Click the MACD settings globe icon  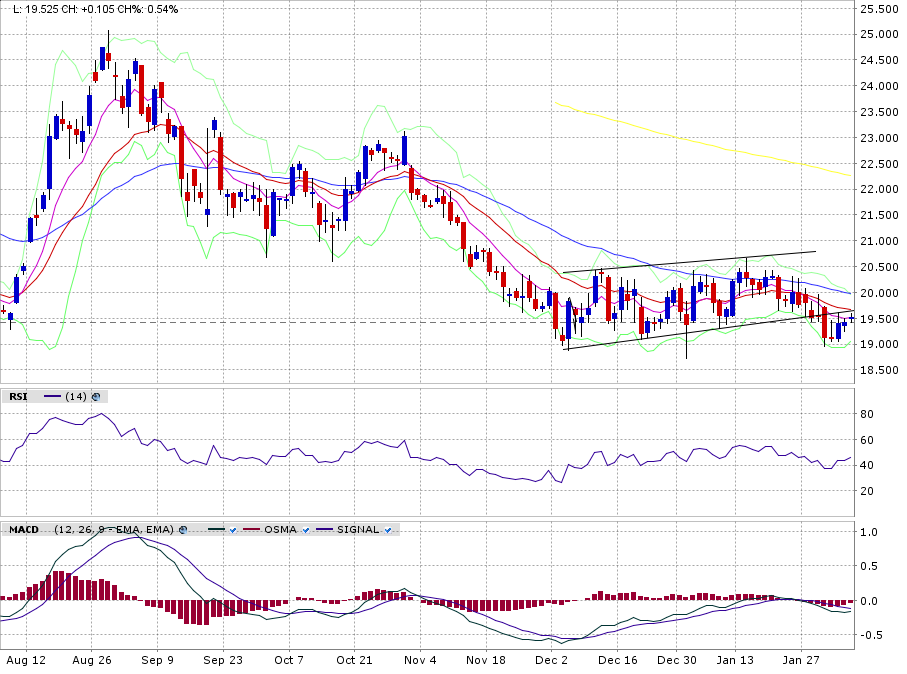point(181,529)
